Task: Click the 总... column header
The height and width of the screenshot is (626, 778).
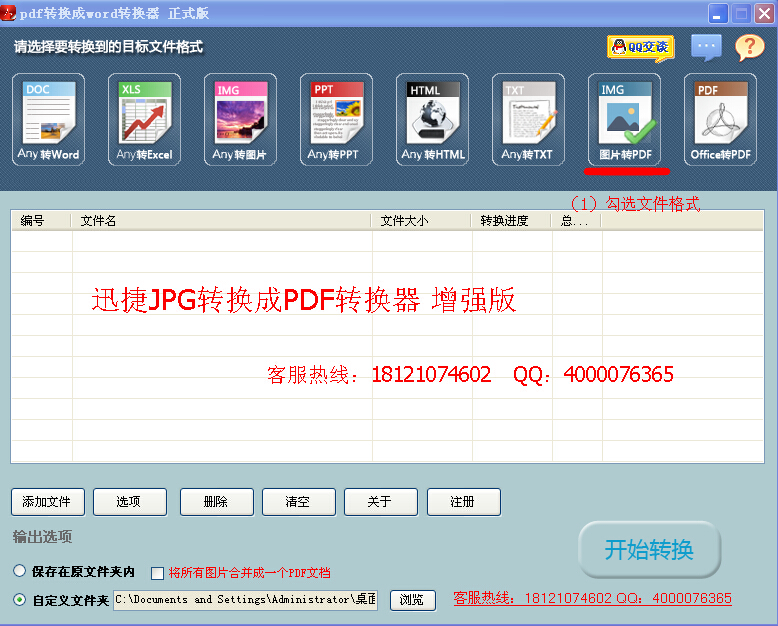Action: tap(576, 221)
